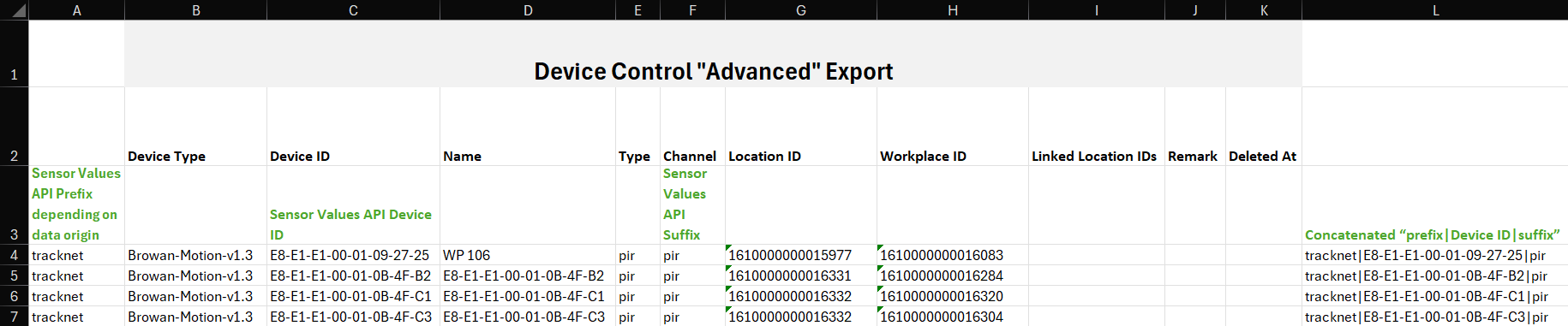Select column D header
Screen dimensions: 1568x326
pyautogui.click(x=528, y=10)
